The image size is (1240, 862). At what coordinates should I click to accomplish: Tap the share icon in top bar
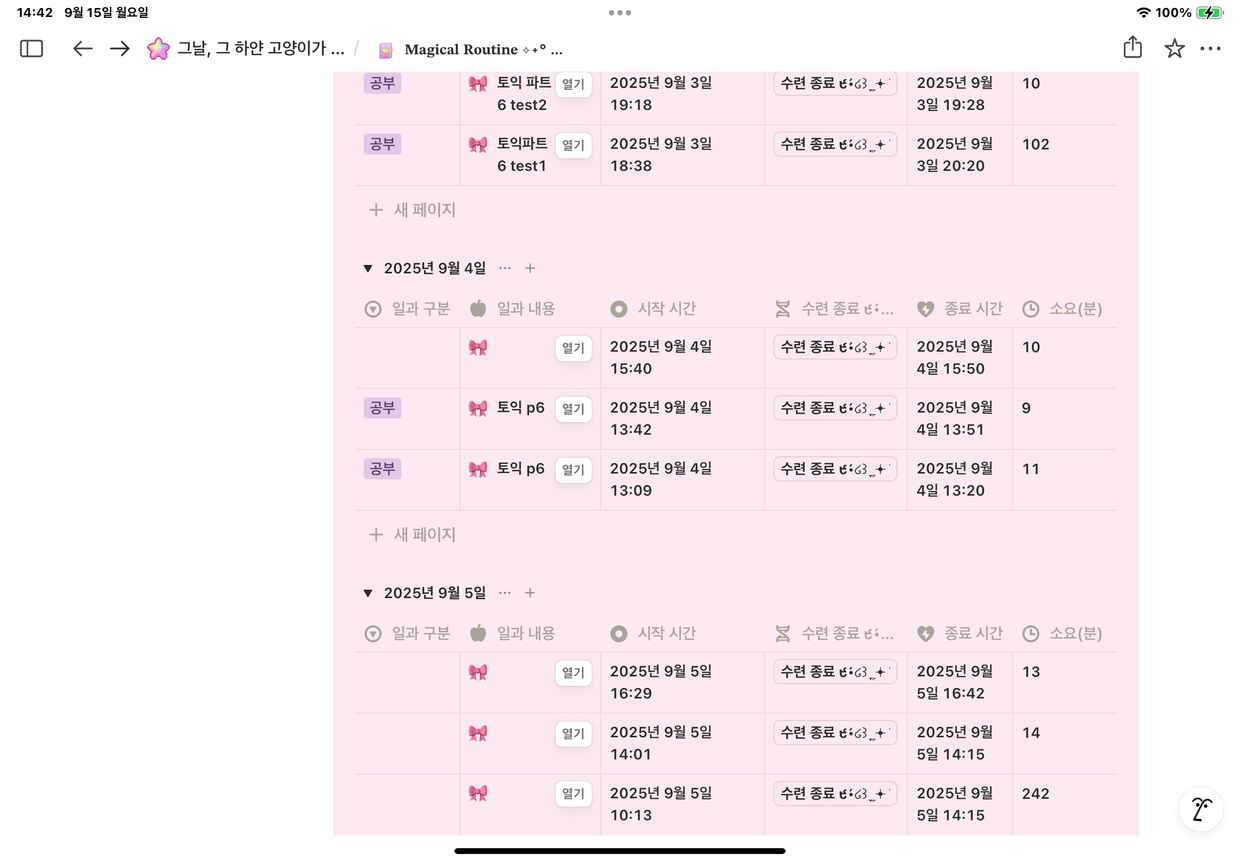[x=1132, y=48]
